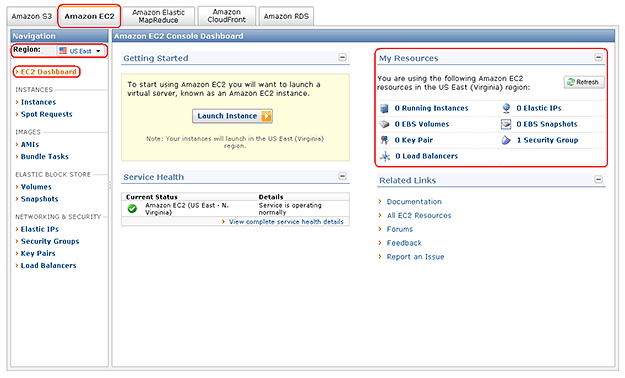Open EC2 Dashboard in navigation
Viewport: 625px width, 378px height.
[49, 72]
